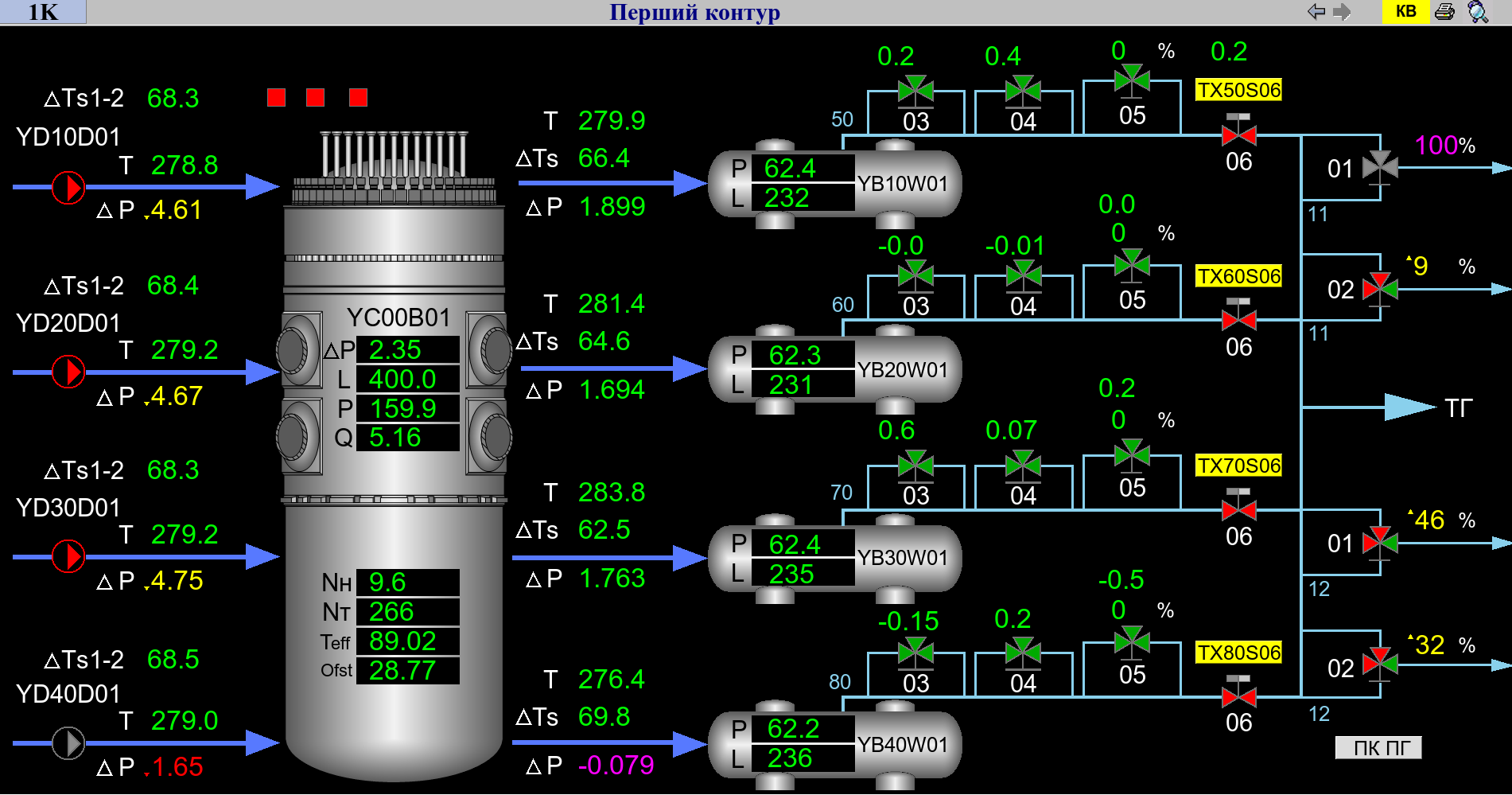Select the grey YD40D01 pump symbol
The image size is (1512, 795).
(68, 743)
